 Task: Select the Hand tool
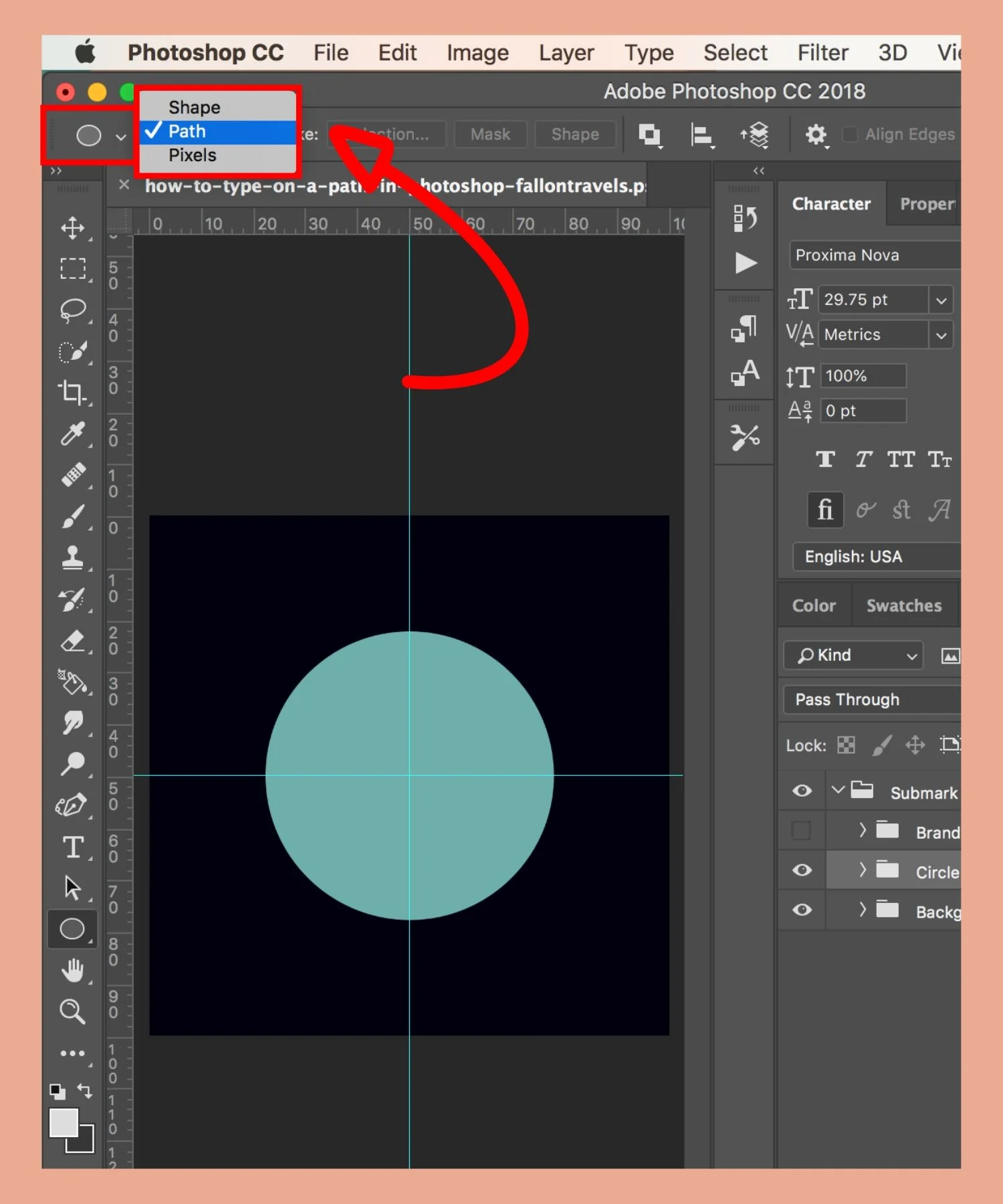coord(73,971)
